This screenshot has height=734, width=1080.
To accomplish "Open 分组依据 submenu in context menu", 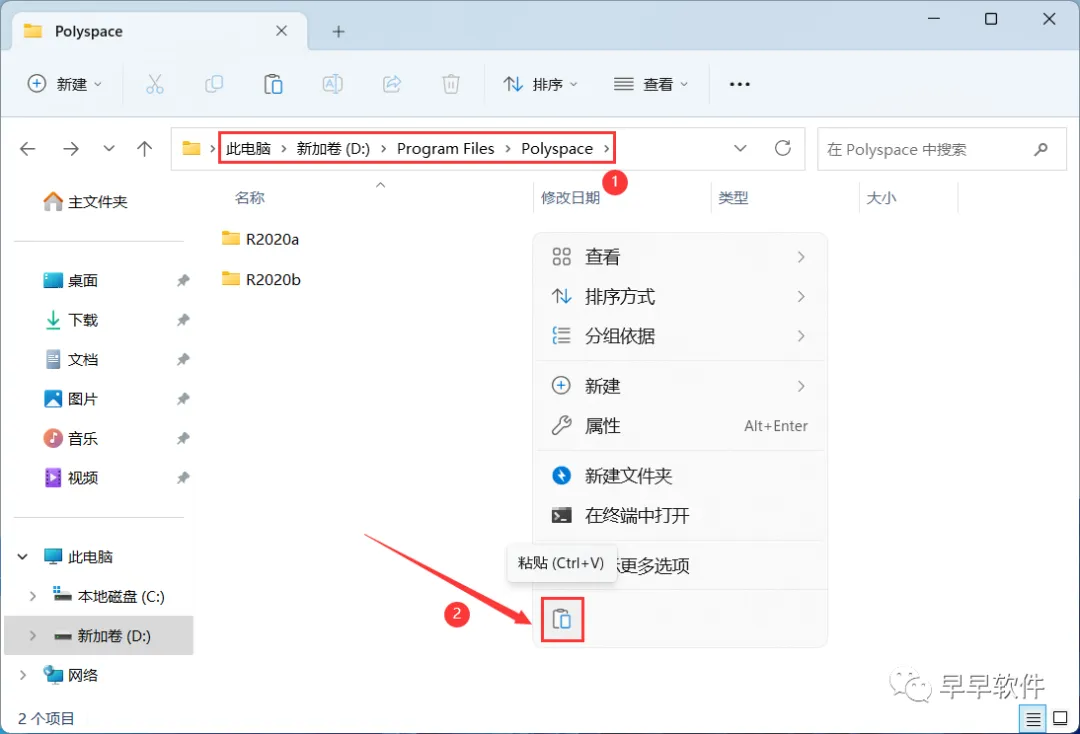I will point(680,336).
